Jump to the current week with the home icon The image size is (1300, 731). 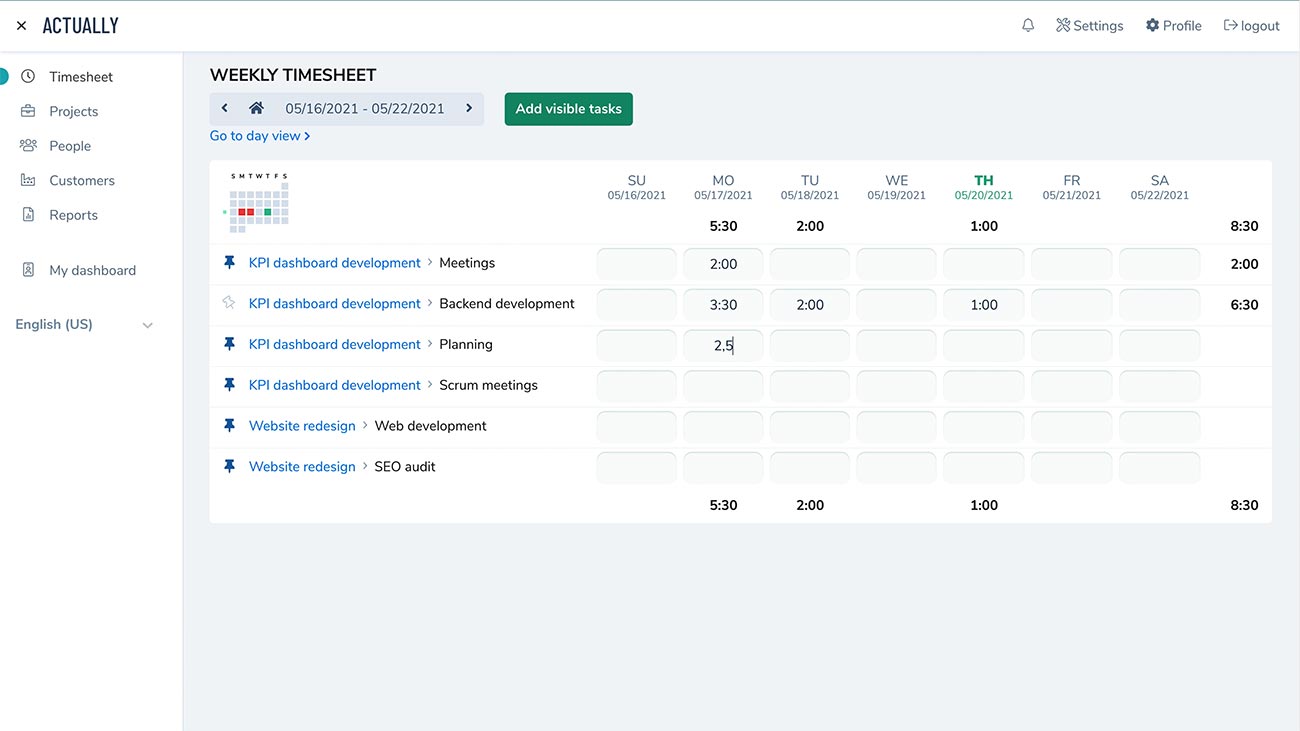(258, 108)
